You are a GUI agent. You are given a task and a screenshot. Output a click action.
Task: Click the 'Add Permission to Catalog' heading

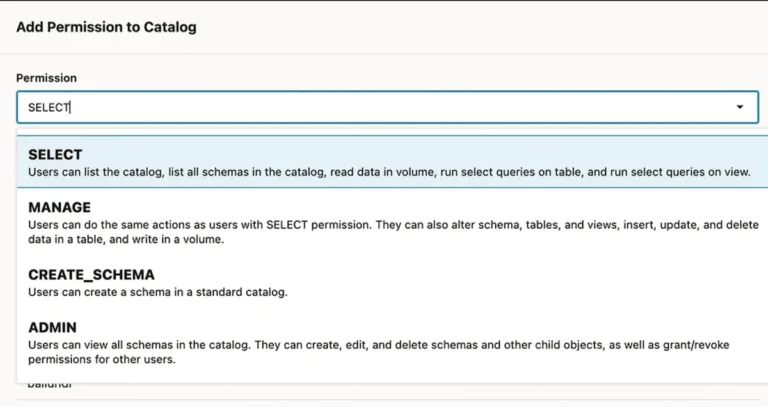coord(106,27)
